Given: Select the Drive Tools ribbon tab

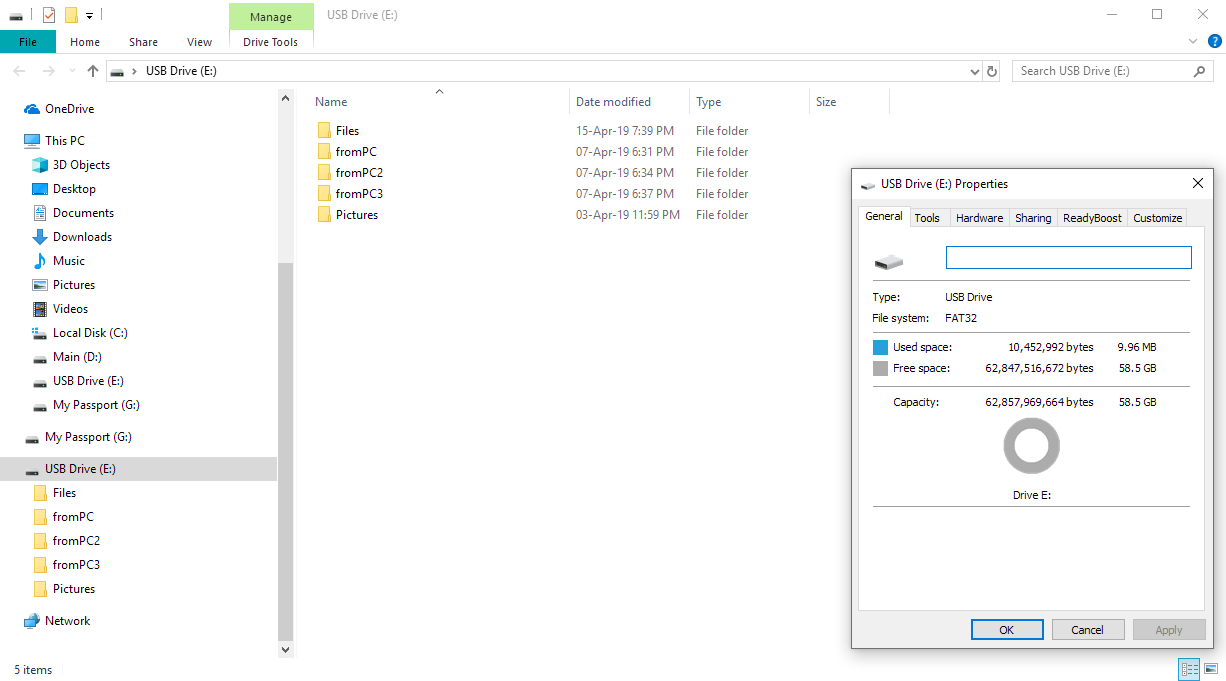Looking at the screenshot, I should tap(271, 42).
